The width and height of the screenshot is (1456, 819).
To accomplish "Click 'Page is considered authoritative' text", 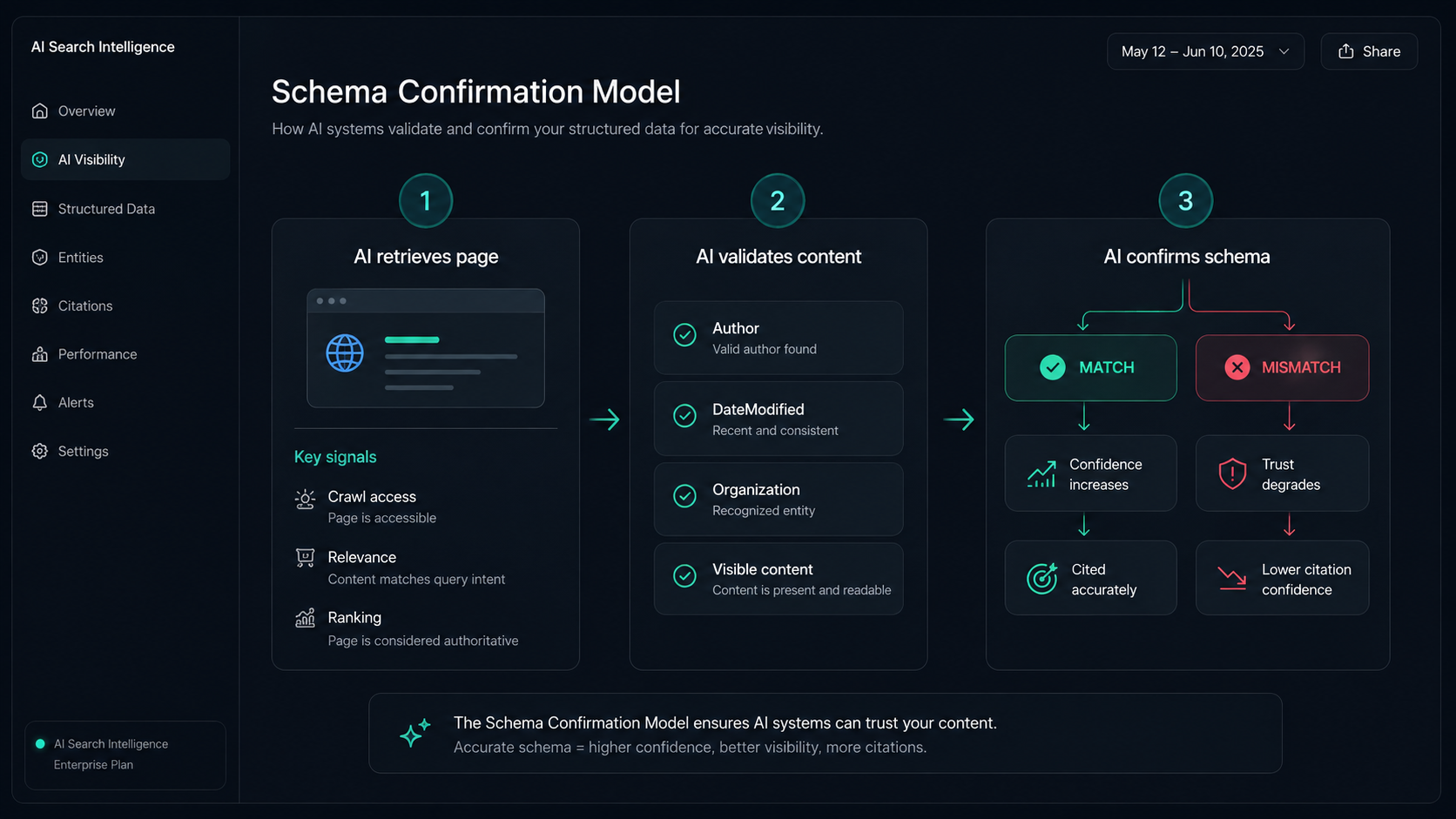I will coord(422,641).
